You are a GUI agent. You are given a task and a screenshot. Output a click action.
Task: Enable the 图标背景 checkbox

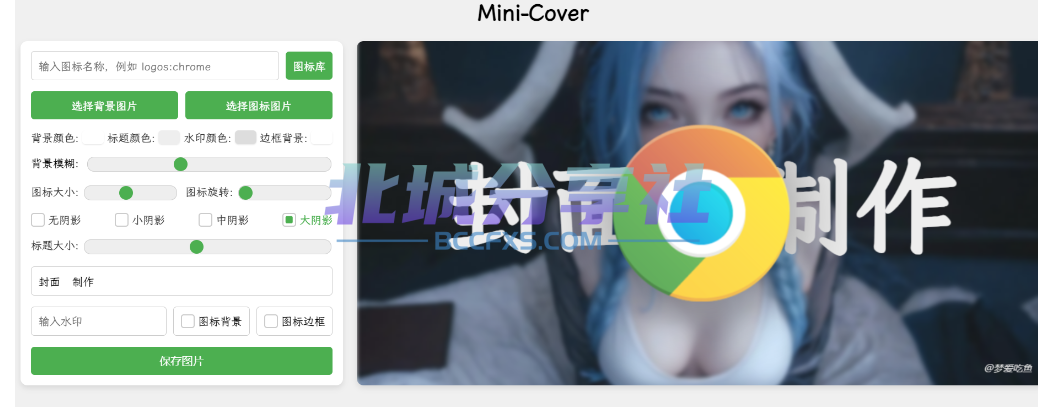[188, 321]
